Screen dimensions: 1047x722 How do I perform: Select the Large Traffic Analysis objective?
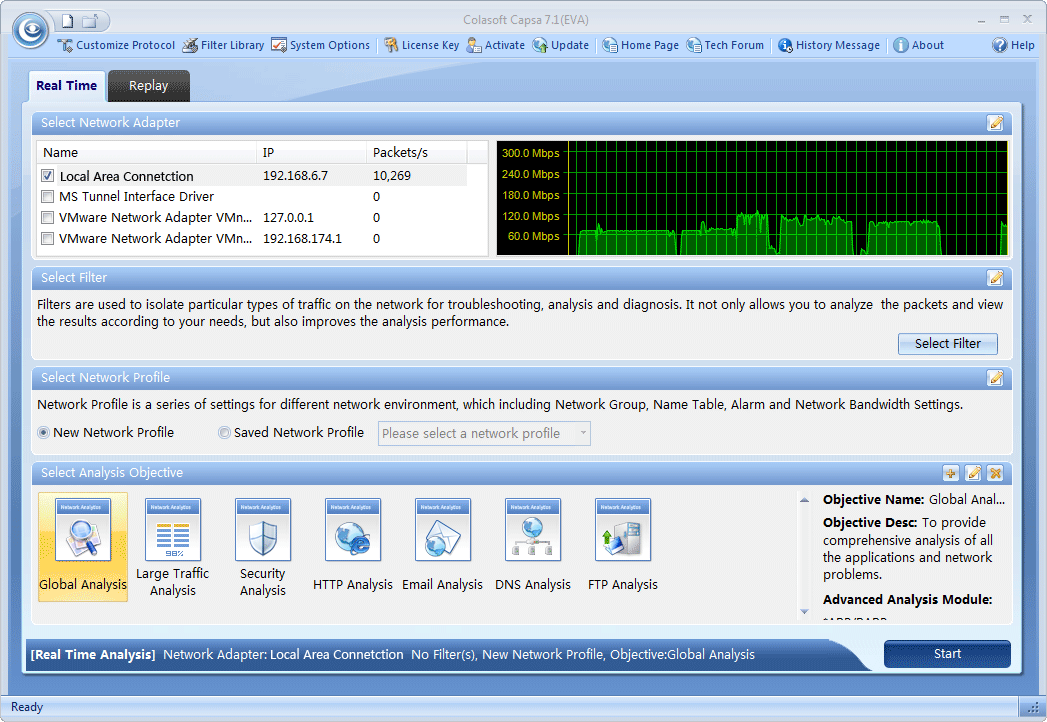[172, 548]
